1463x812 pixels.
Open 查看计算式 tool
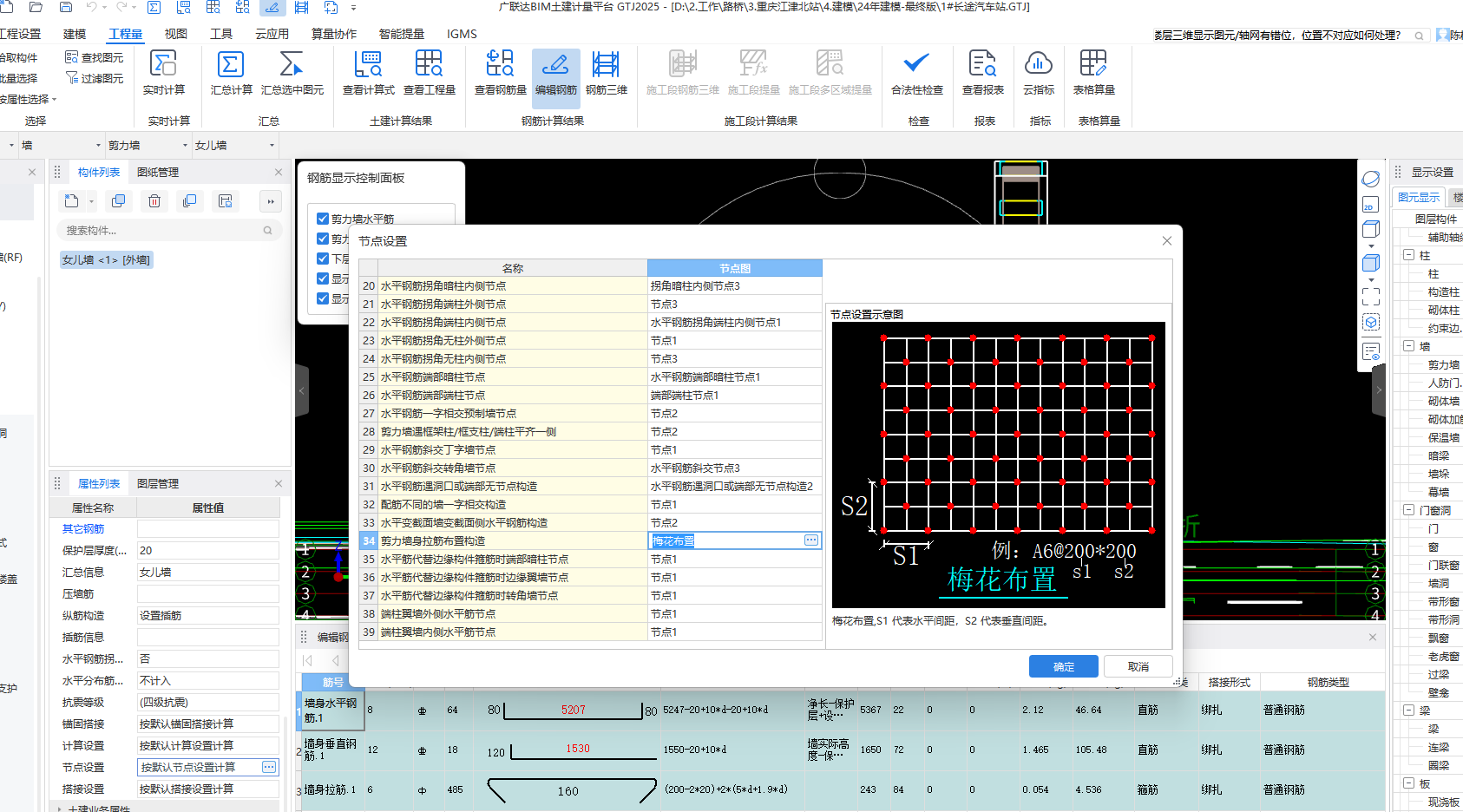tap(369, 73)
